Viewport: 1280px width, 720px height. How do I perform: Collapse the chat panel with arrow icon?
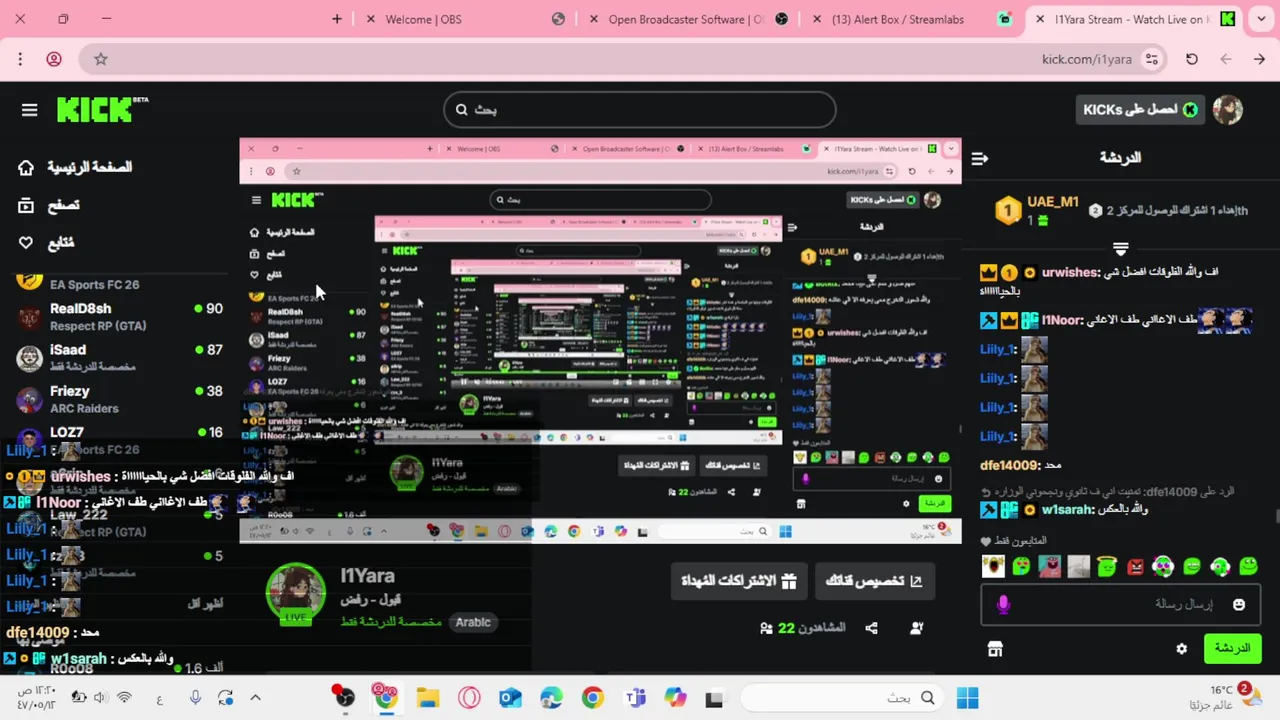point(980,158)
